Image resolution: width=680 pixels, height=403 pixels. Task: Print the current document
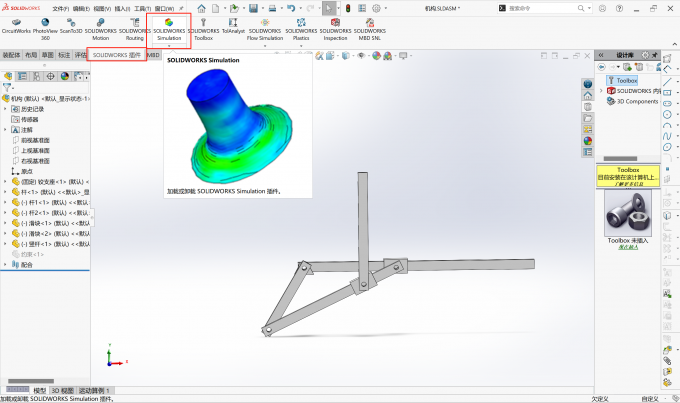click(272, 8)
